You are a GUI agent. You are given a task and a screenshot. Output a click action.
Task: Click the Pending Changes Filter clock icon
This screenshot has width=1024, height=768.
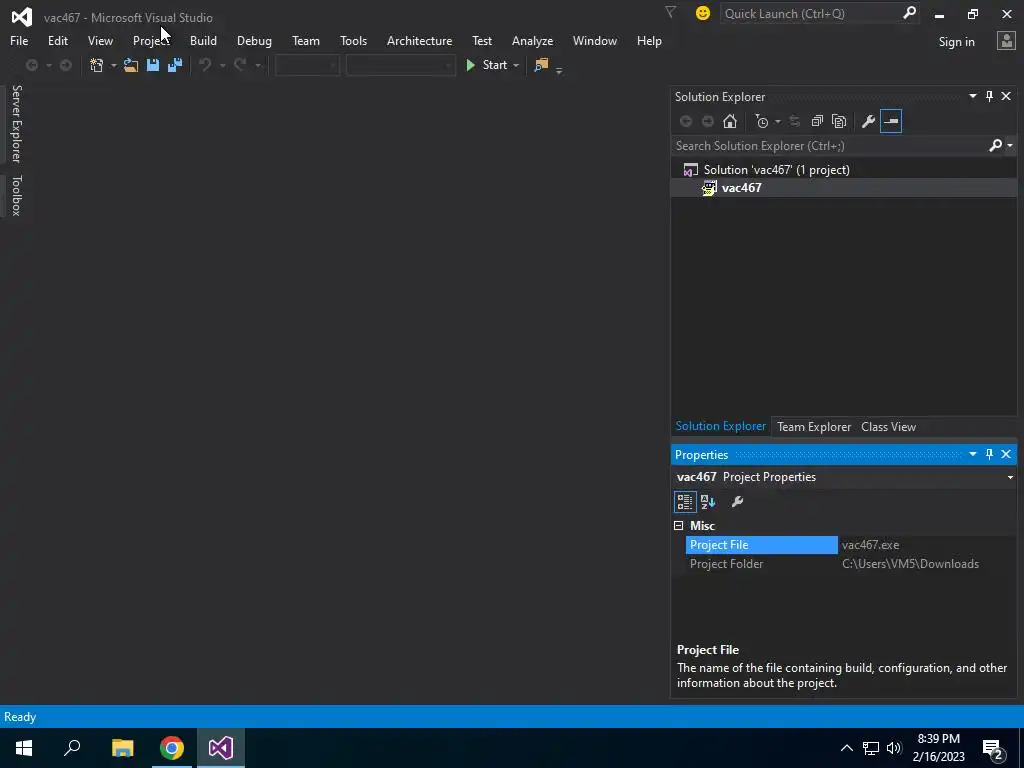tap(761, 121)
